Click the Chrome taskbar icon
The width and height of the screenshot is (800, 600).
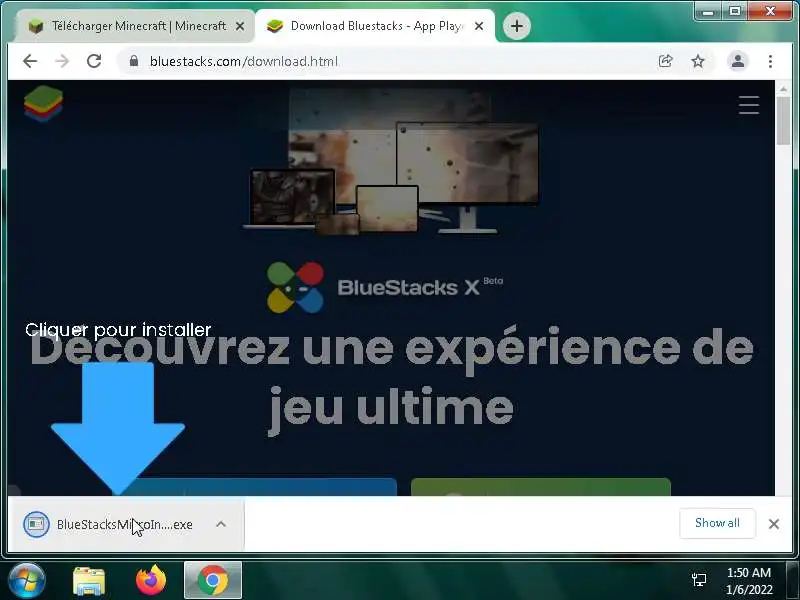coord(213,581)
